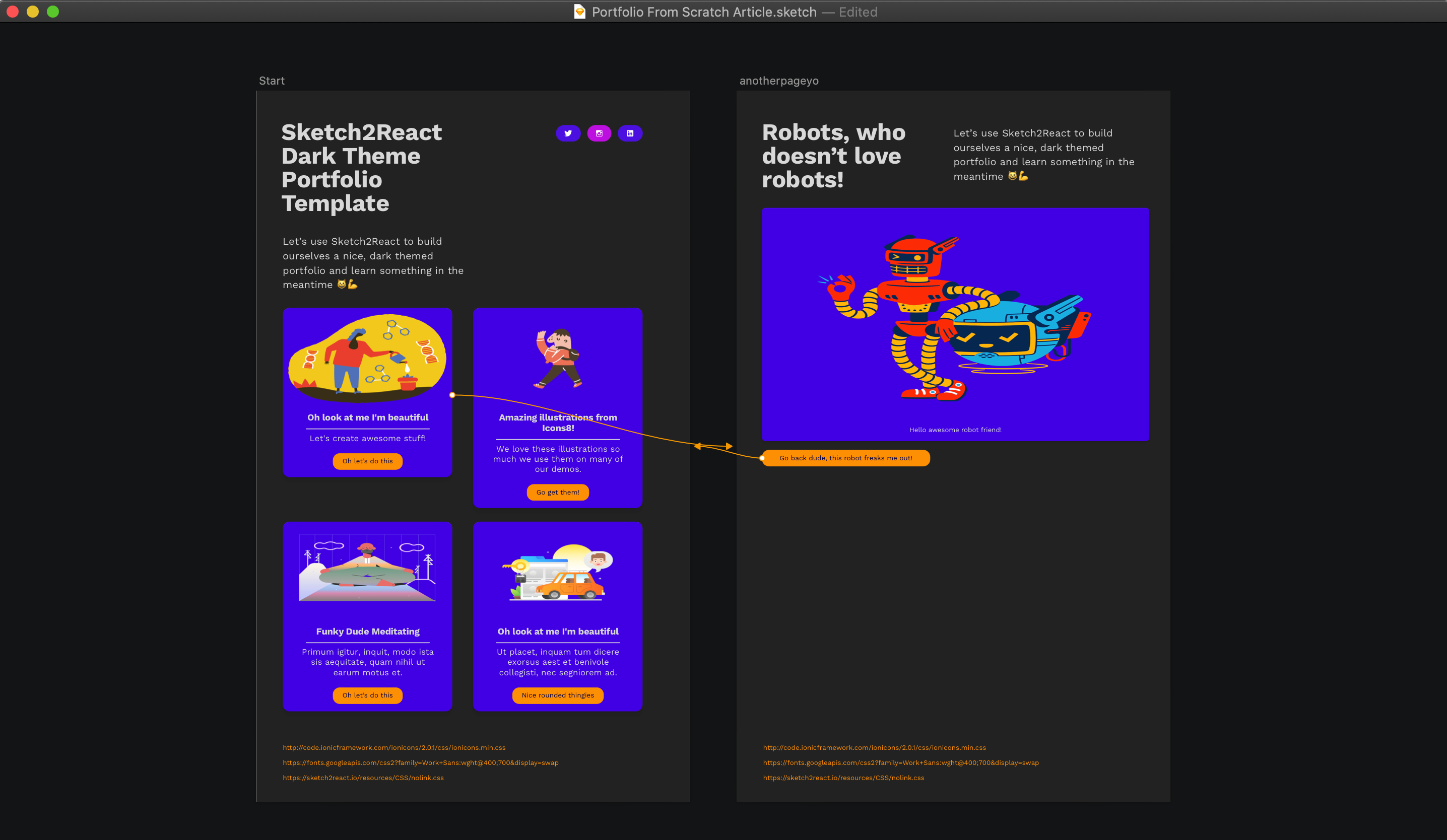This screenshot has width=1447, height=840.
Task: Click the Twitter icon button
Action: 568,133
